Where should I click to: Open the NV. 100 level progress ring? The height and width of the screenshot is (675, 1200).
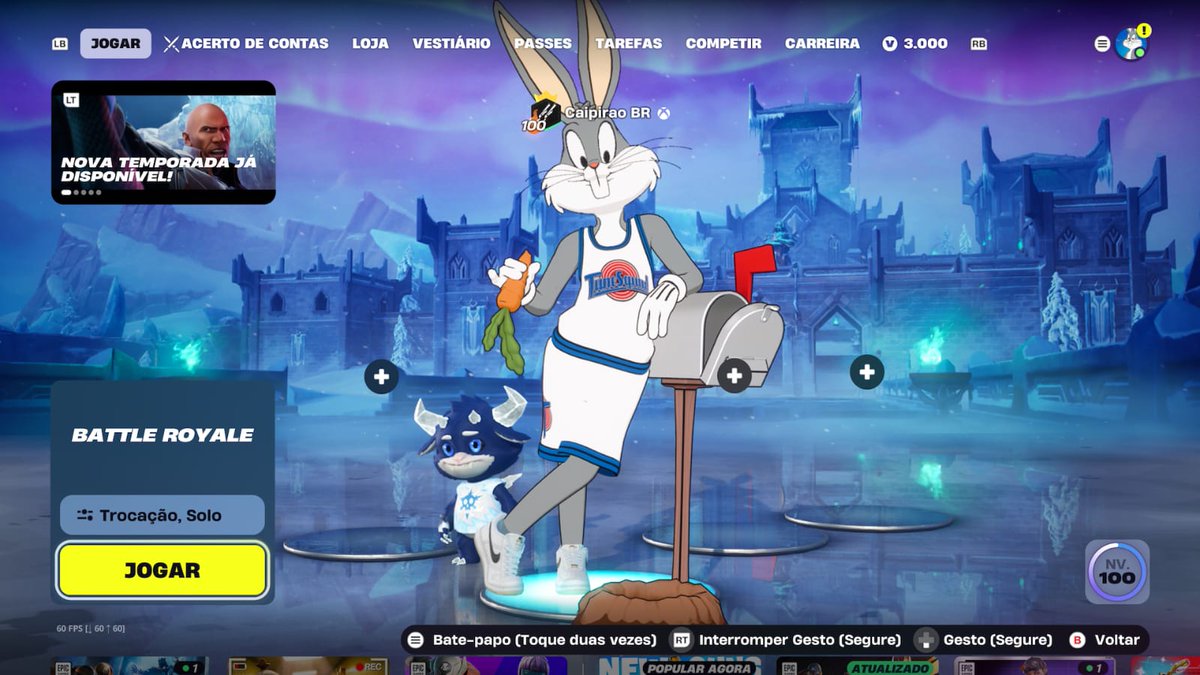[1116, 572]
